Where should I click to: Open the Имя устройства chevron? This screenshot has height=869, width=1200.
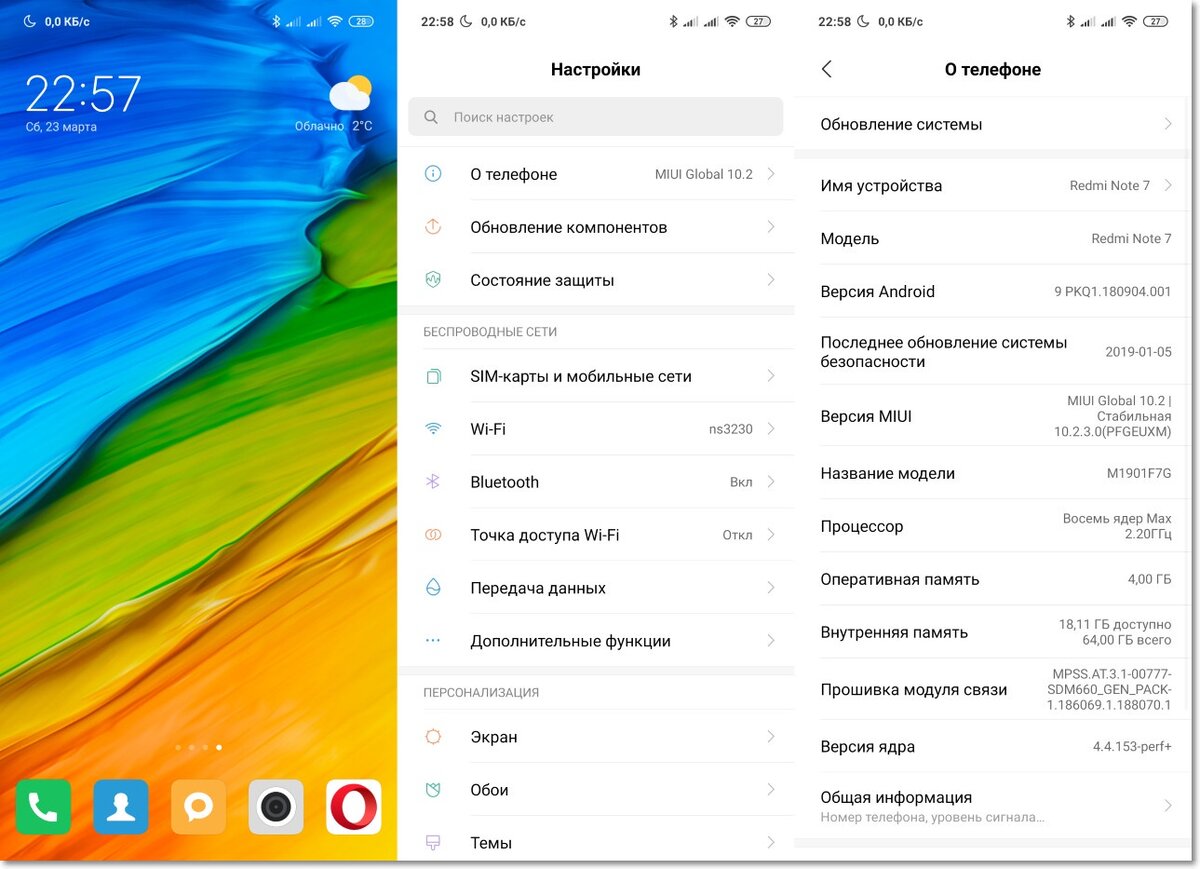(1168, 185)
